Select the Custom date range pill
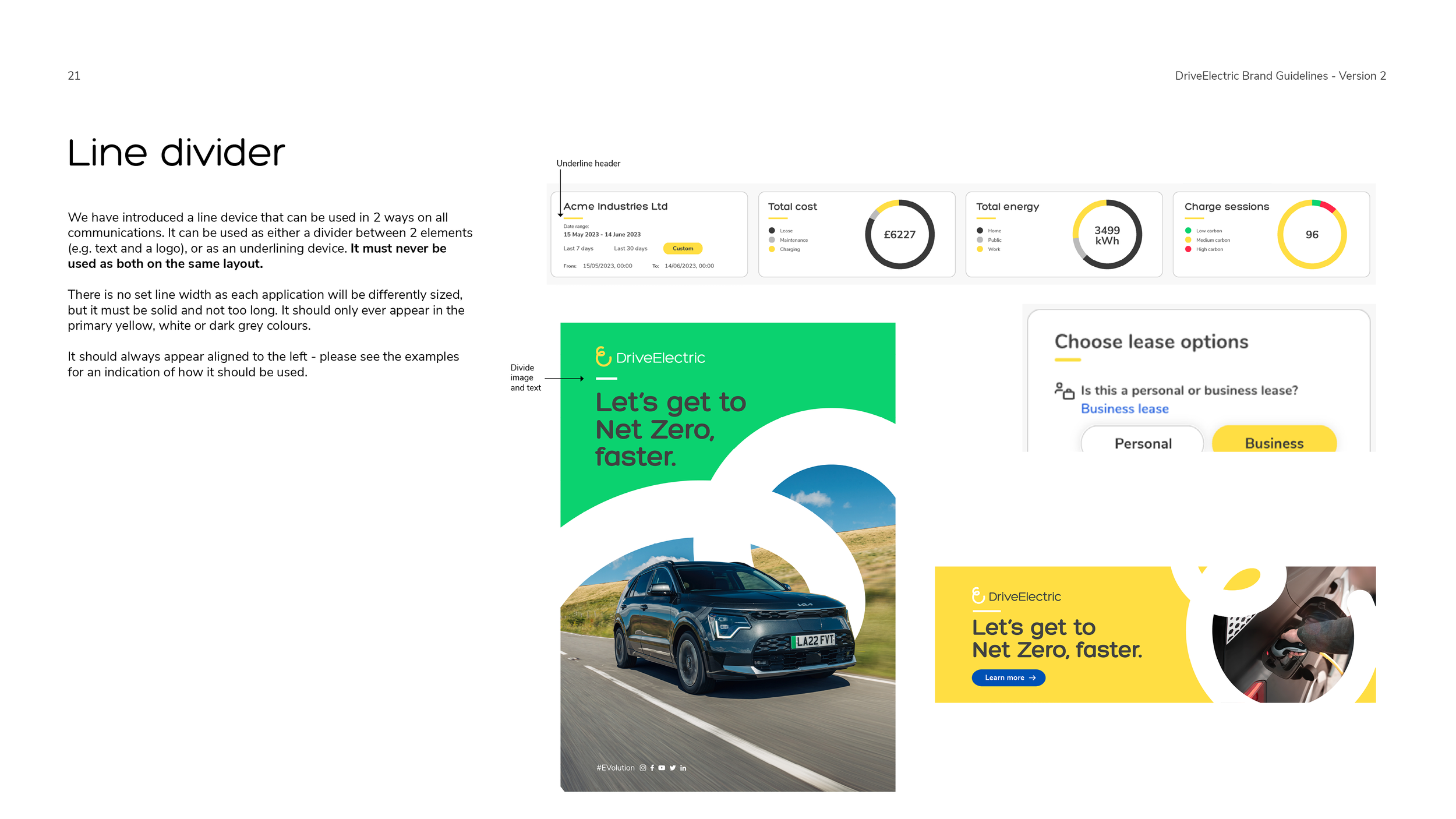 coord(683,248)
